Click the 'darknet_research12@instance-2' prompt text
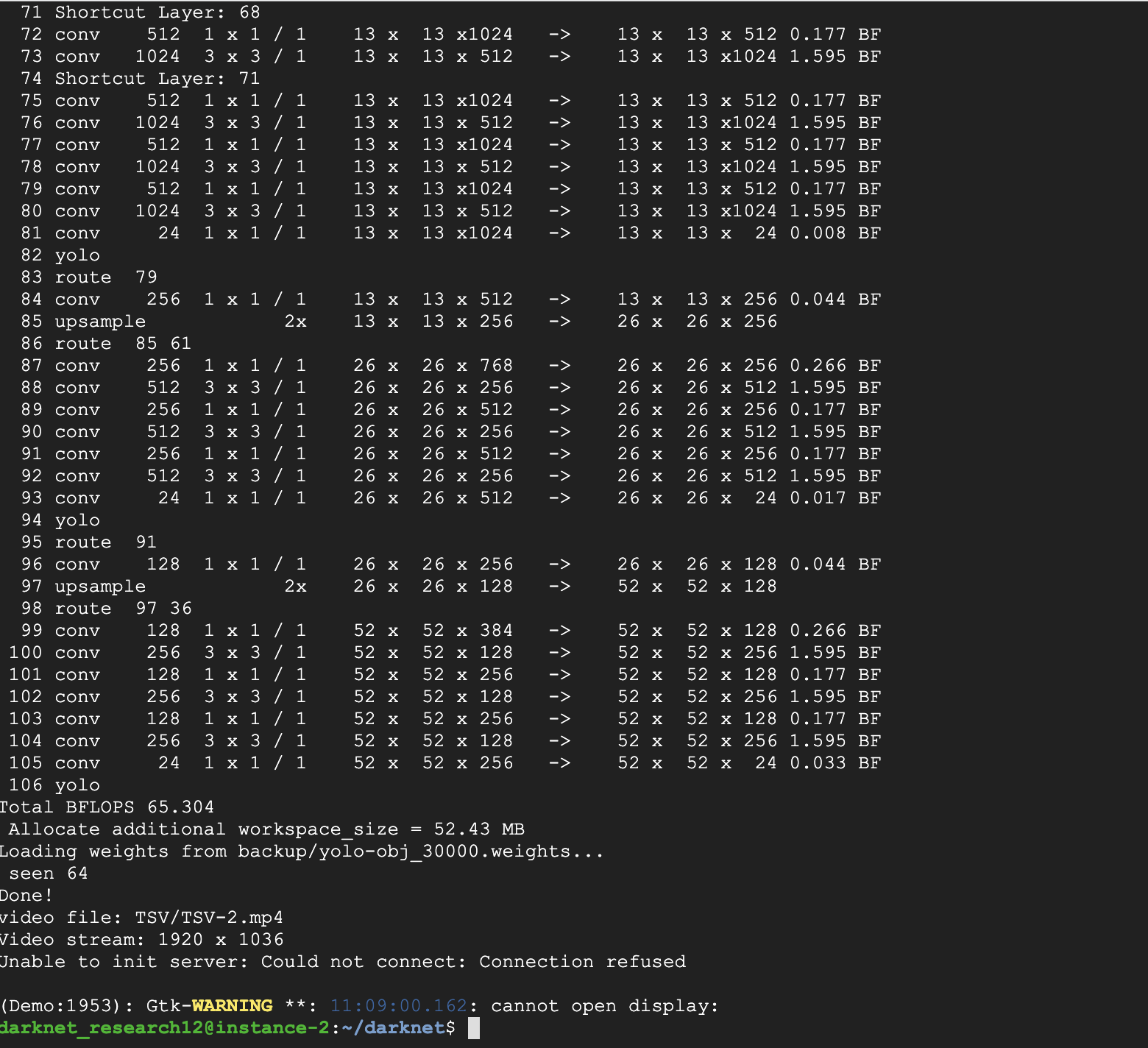The image size is (1148, 1048). coord(165,1028)
